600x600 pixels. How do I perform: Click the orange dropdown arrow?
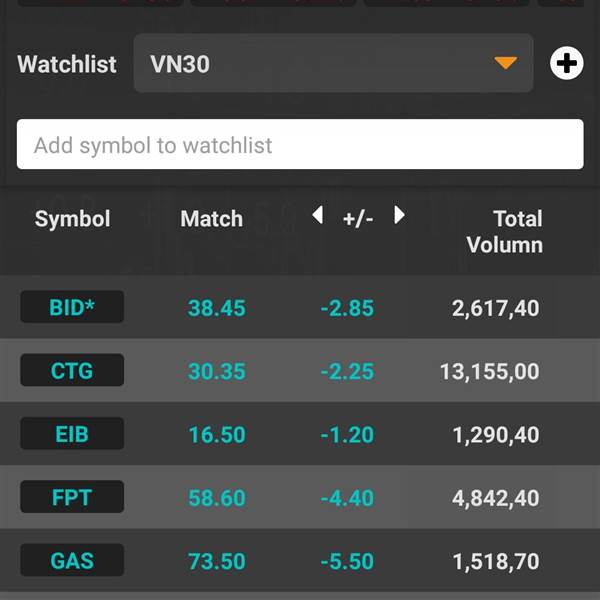coord(505,63)
